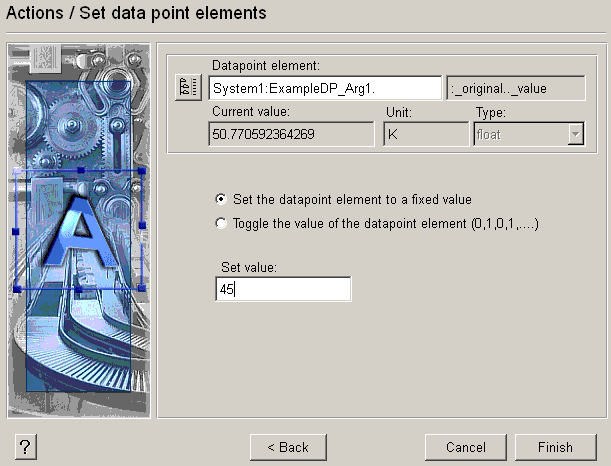Click the Current value field
The width and height of the screenshot is (611, 466).
tap(293, 134)
